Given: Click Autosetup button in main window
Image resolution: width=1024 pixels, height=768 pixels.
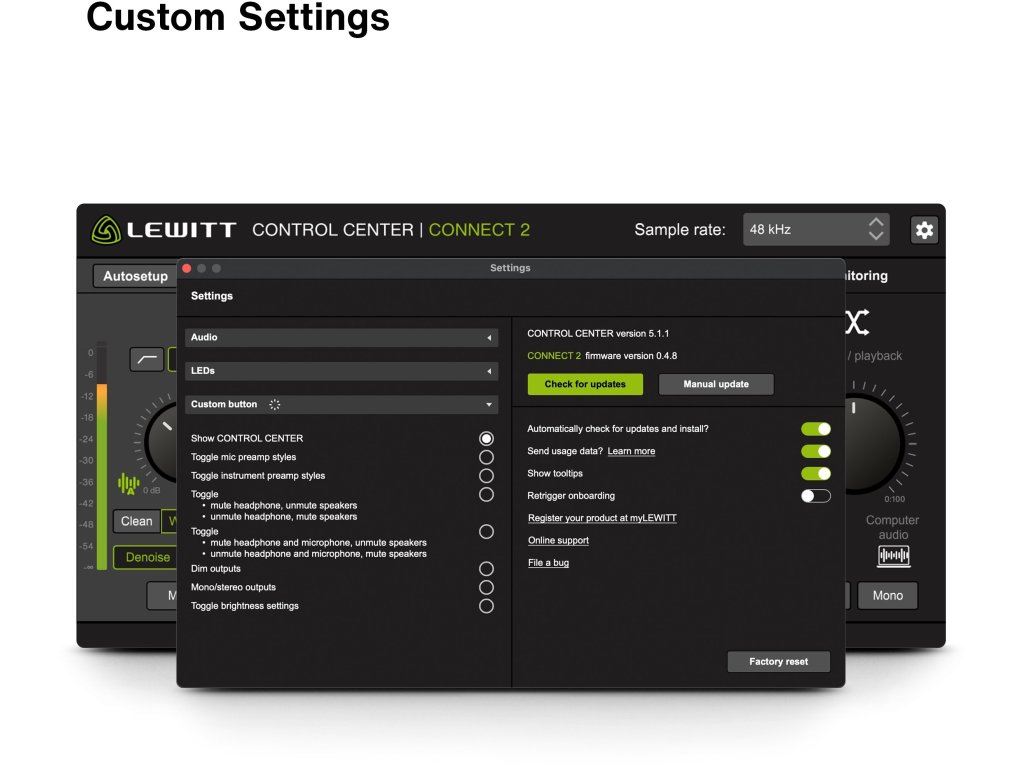Looking at the screenshot, I should pos(135,276).
